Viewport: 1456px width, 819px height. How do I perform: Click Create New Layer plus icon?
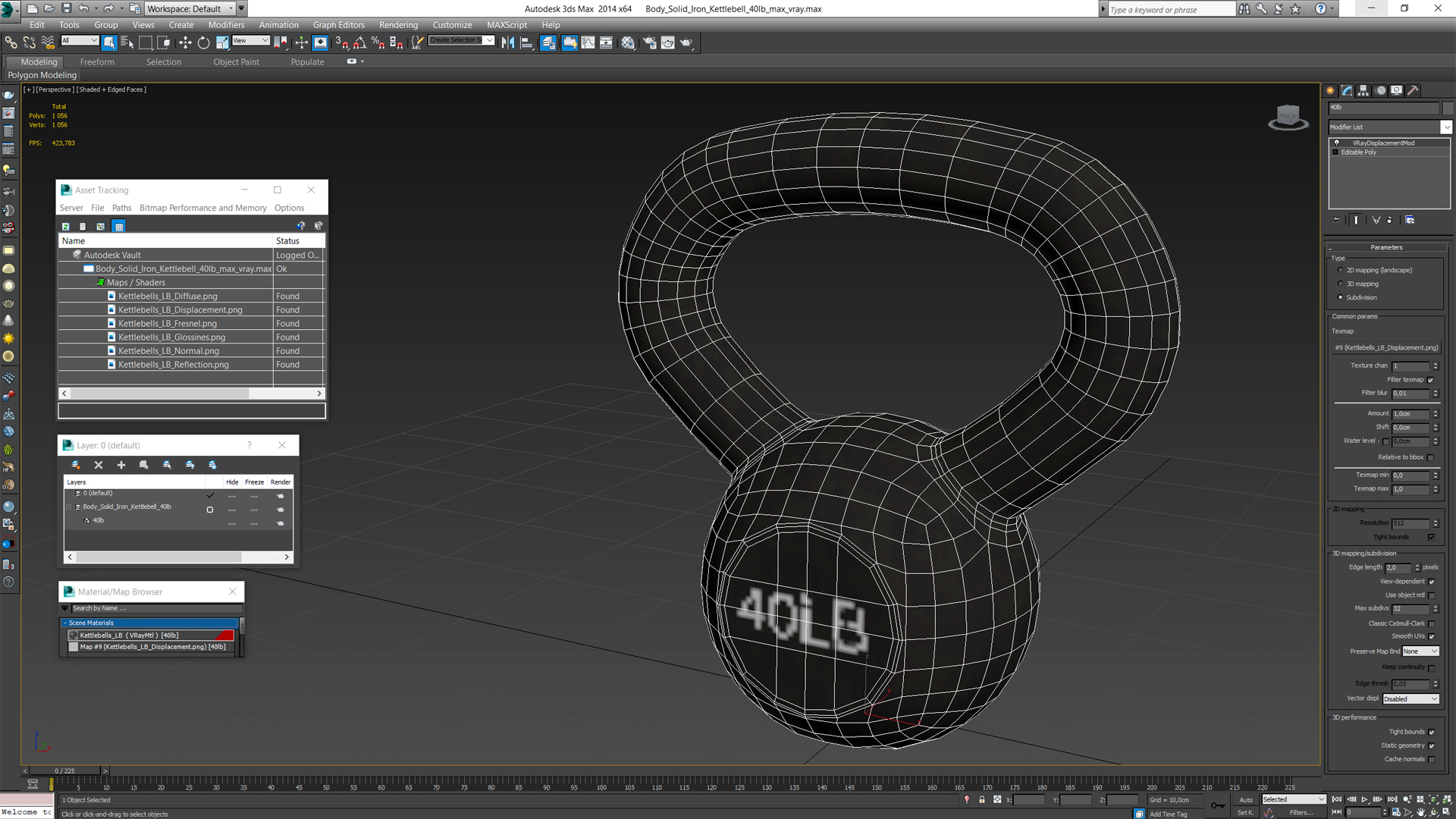[x=121, y=465]
